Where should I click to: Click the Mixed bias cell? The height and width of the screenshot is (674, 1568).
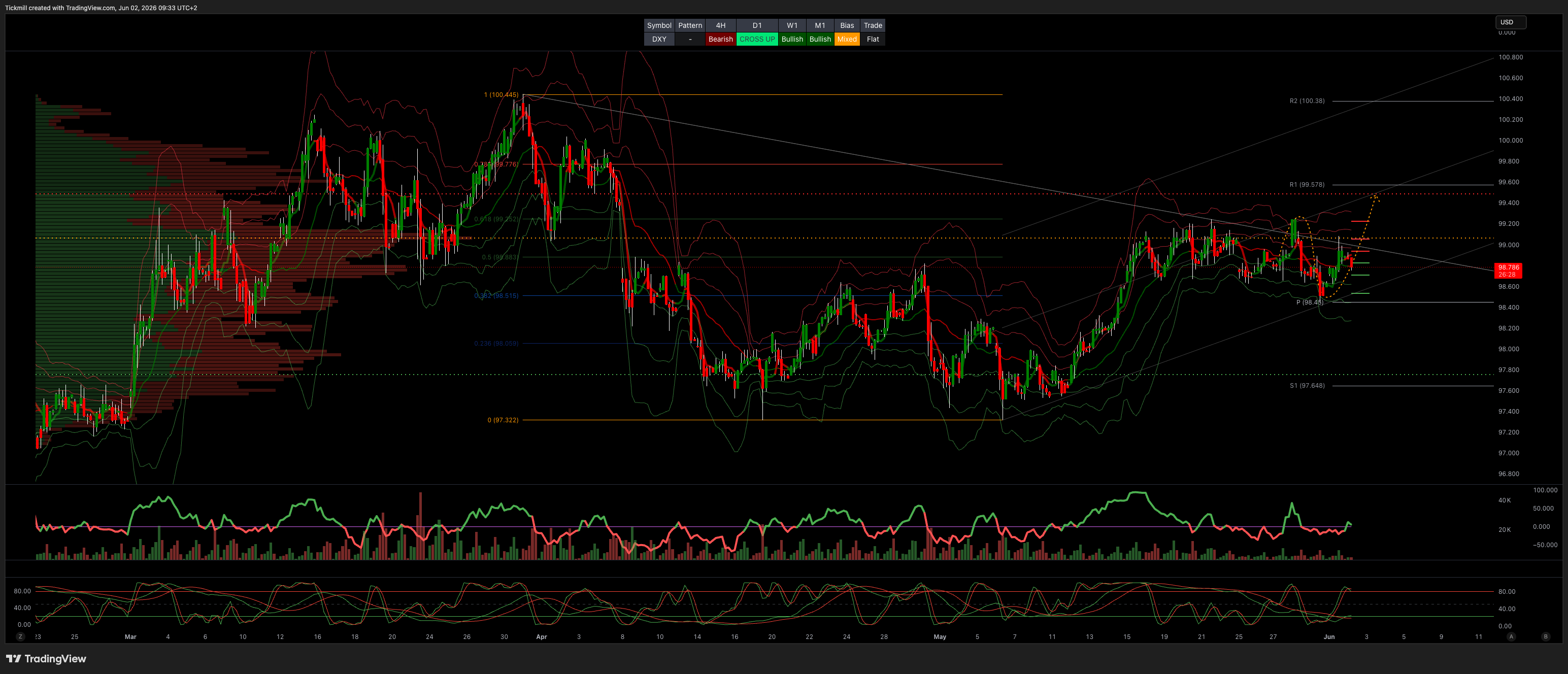click(847, 39)
